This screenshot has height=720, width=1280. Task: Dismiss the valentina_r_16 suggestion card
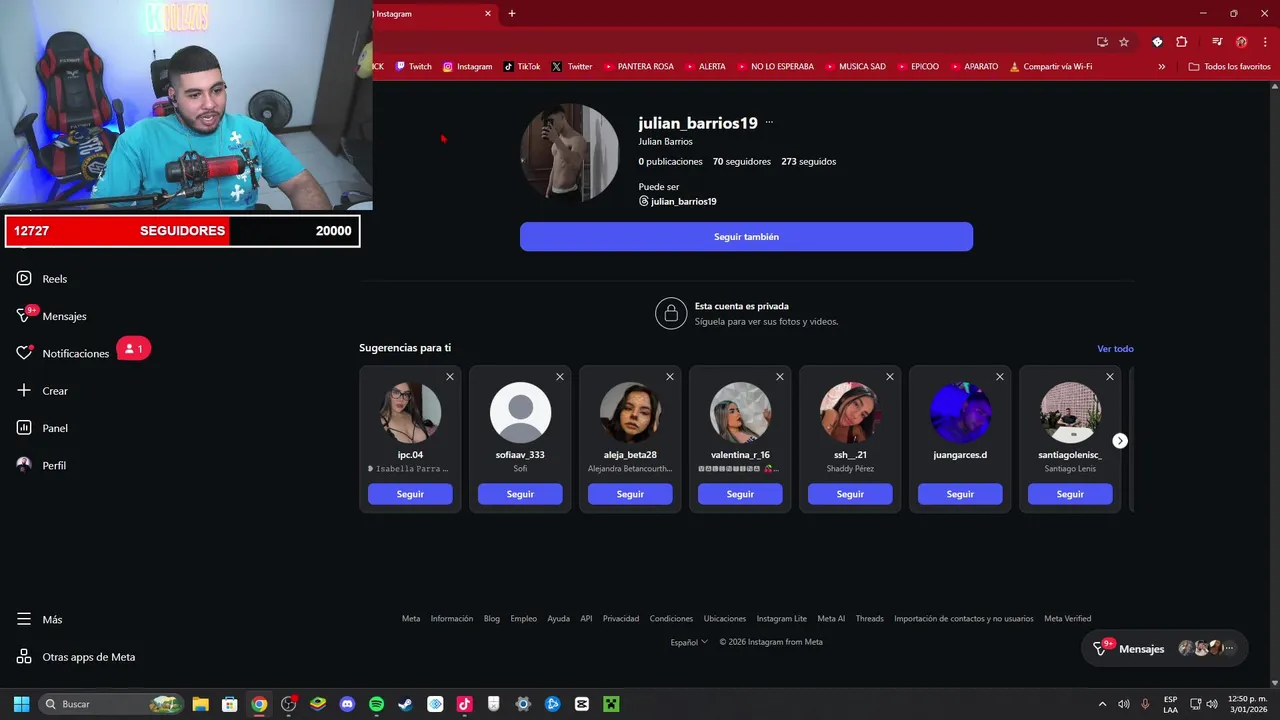(x=780, y=377)
